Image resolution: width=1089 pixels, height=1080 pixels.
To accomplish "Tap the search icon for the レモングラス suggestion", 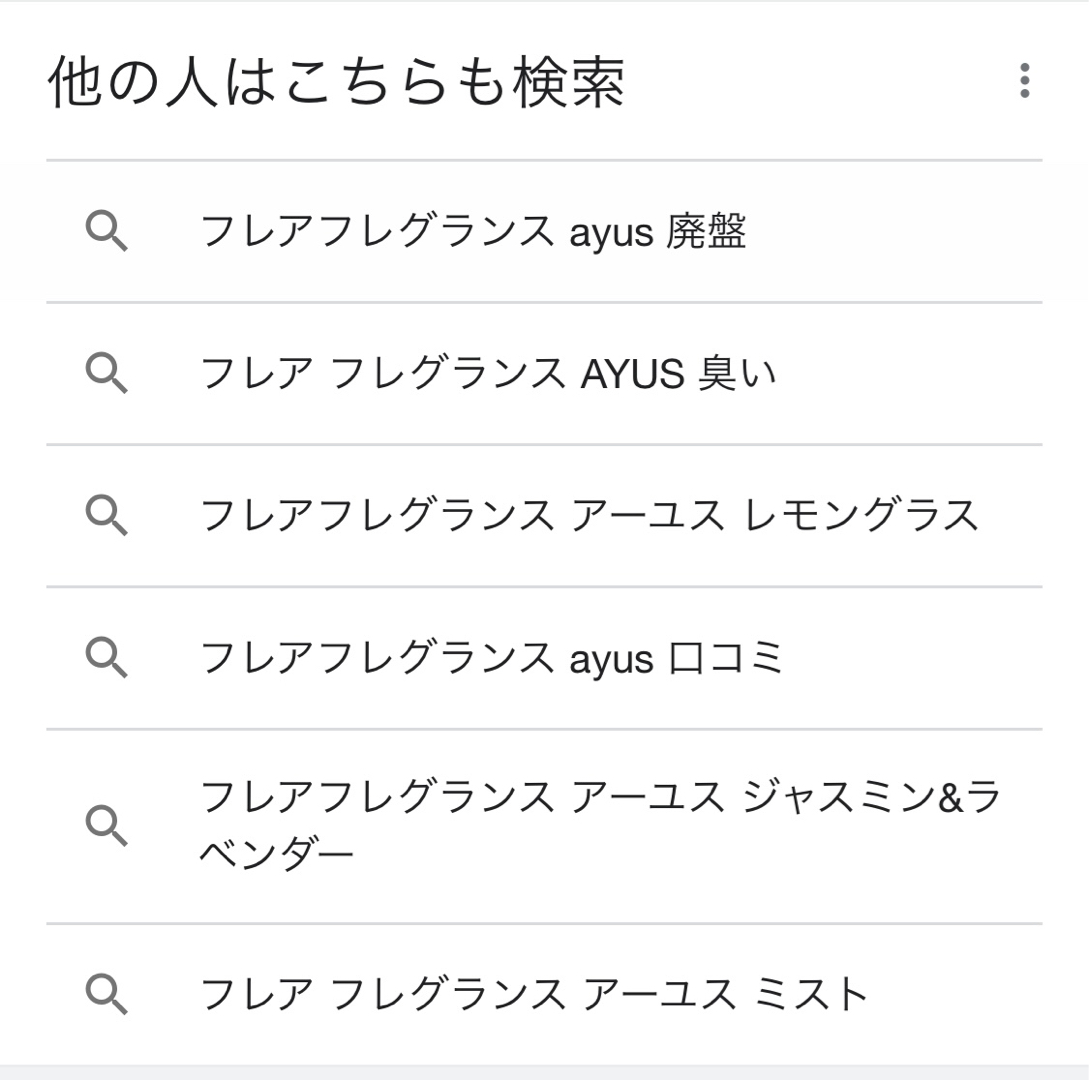I will pyautogui.click(x=106, y=515).
